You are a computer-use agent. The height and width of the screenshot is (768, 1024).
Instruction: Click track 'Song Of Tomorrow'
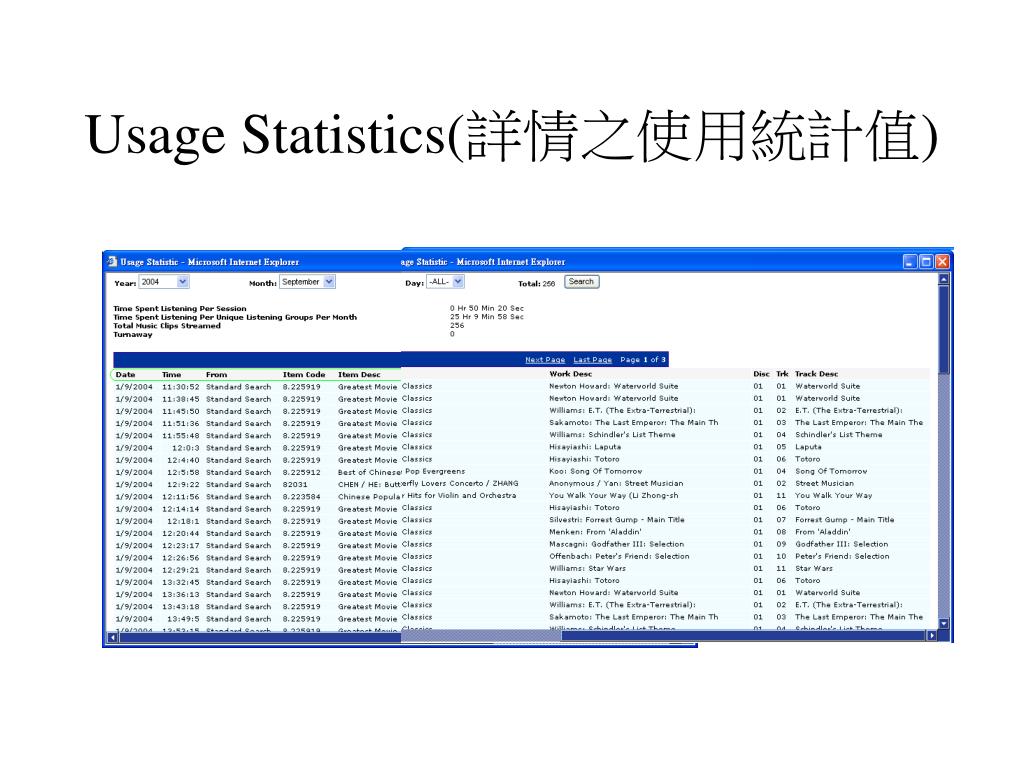click(x=831, y=472)
